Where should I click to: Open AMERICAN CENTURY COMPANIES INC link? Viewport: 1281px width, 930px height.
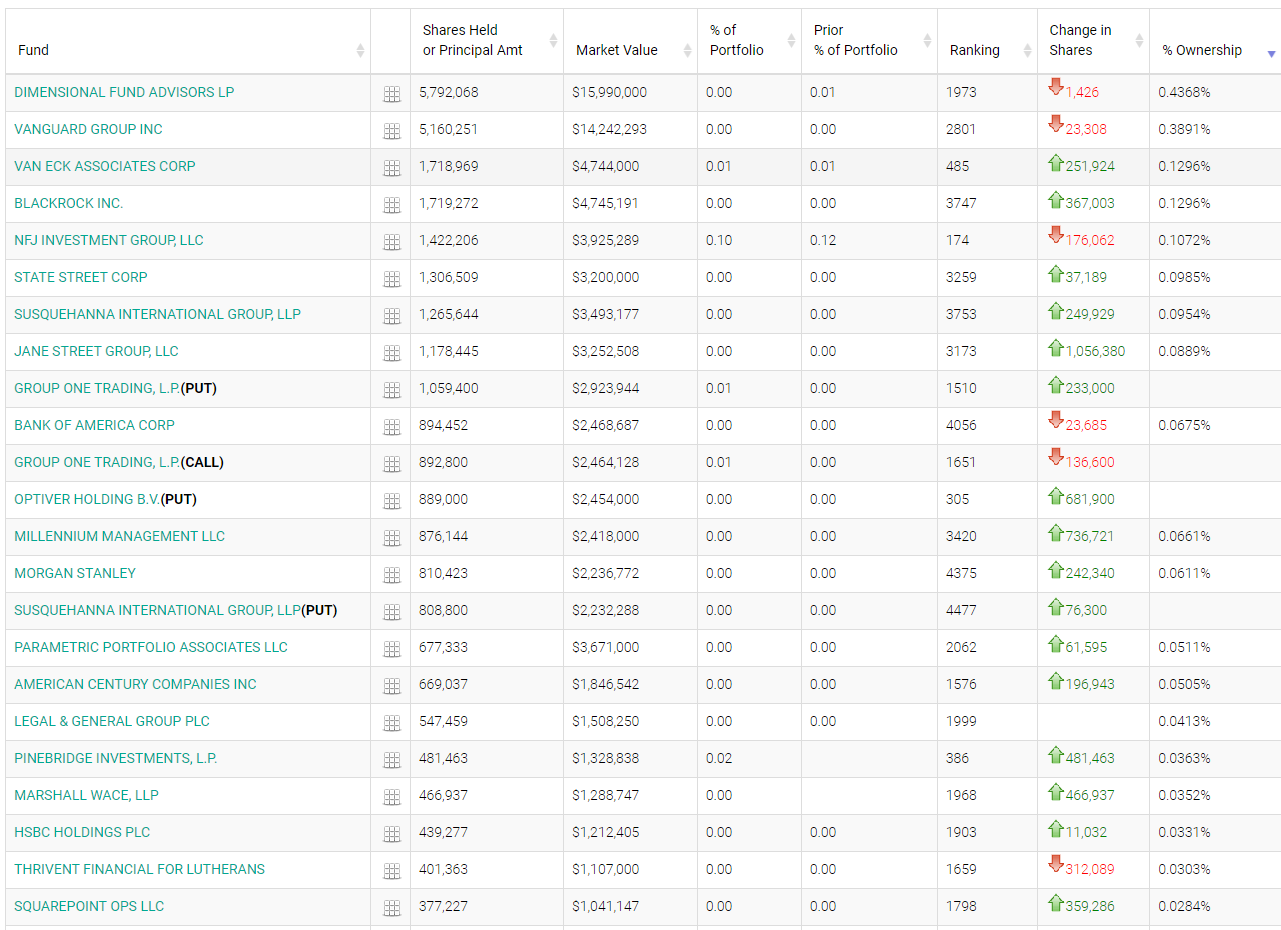135,684
